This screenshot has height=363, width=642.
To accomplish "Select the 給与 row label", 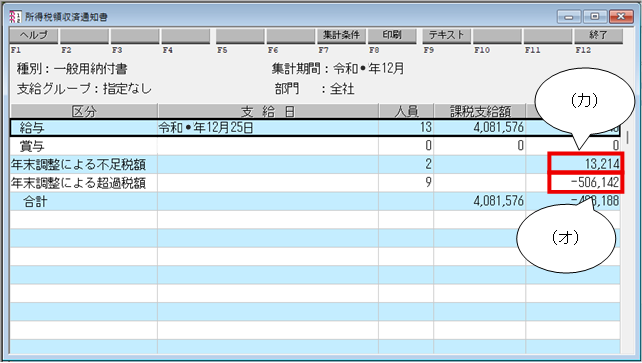I will coord(32,128).
